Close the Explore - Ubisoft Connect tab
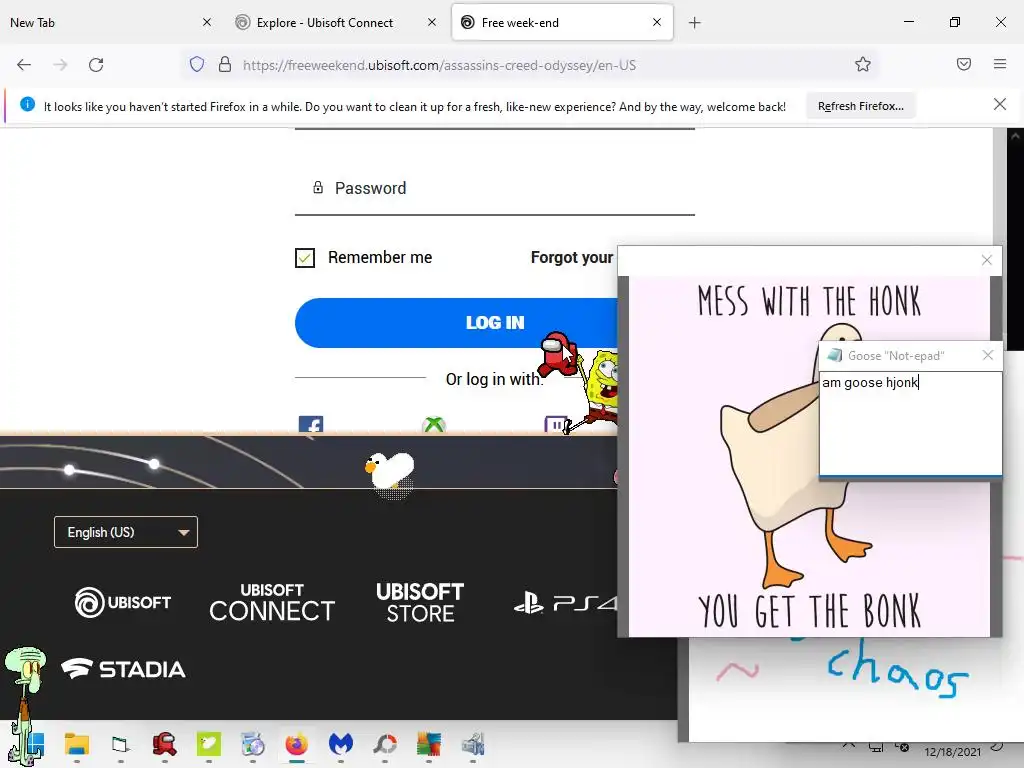1024x768 pixels. pyautogui.click(x=432, y=22)
